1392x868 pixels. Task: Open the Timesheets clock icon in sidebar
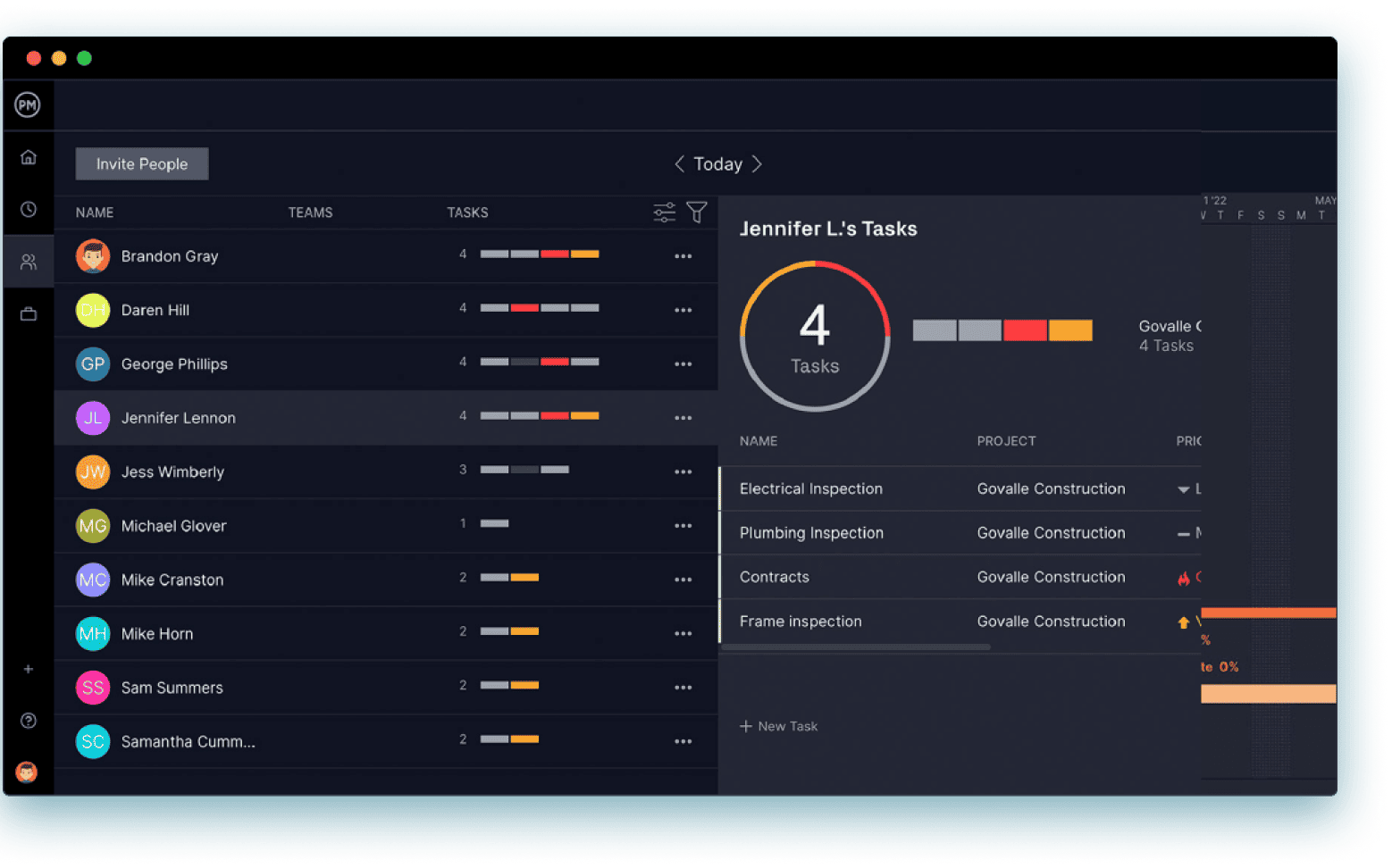[x=28, y=209]
